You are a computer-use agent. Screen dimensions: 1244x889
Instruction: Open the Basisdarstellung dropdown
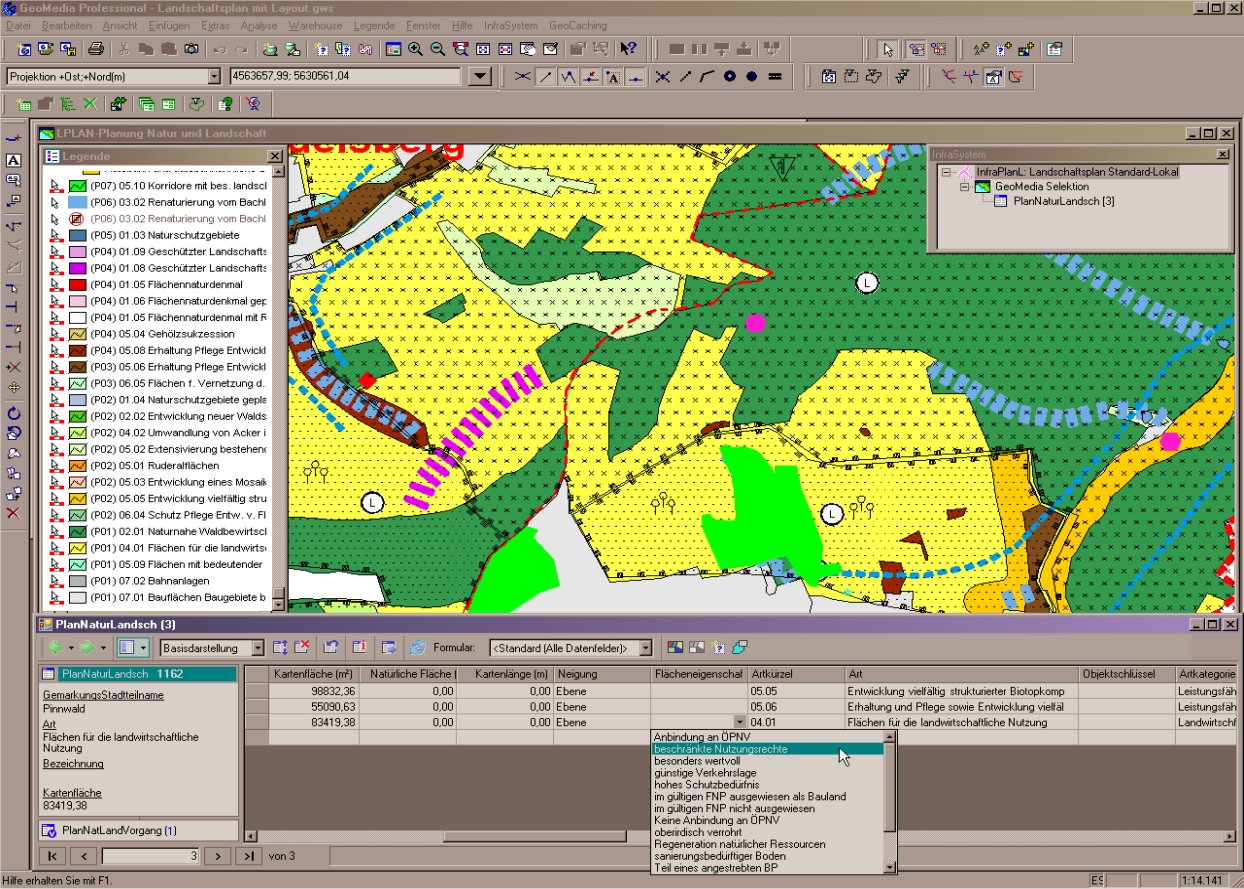pos(258,648)
